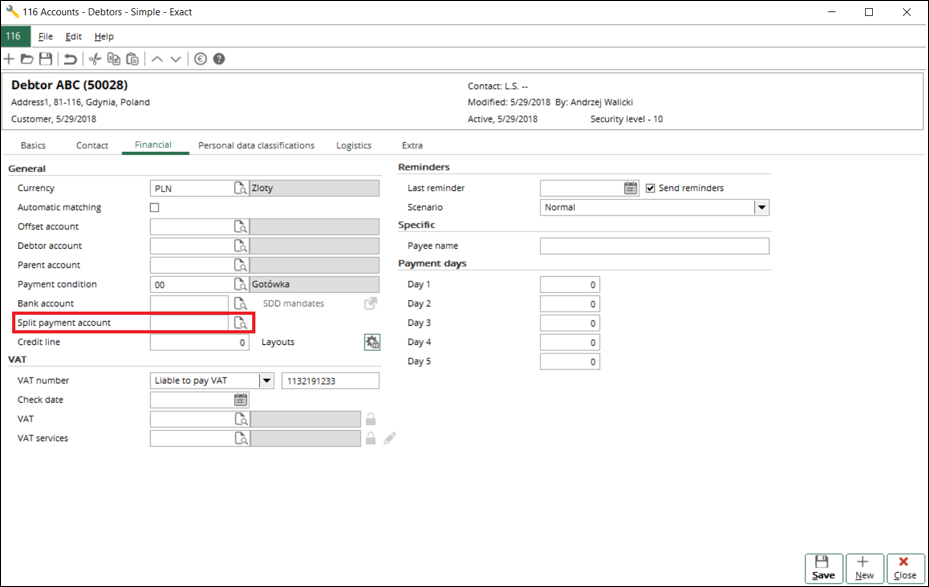Enable Automatic matching checkbox
This screenshot has height=587, width=929.
point(155,207)
